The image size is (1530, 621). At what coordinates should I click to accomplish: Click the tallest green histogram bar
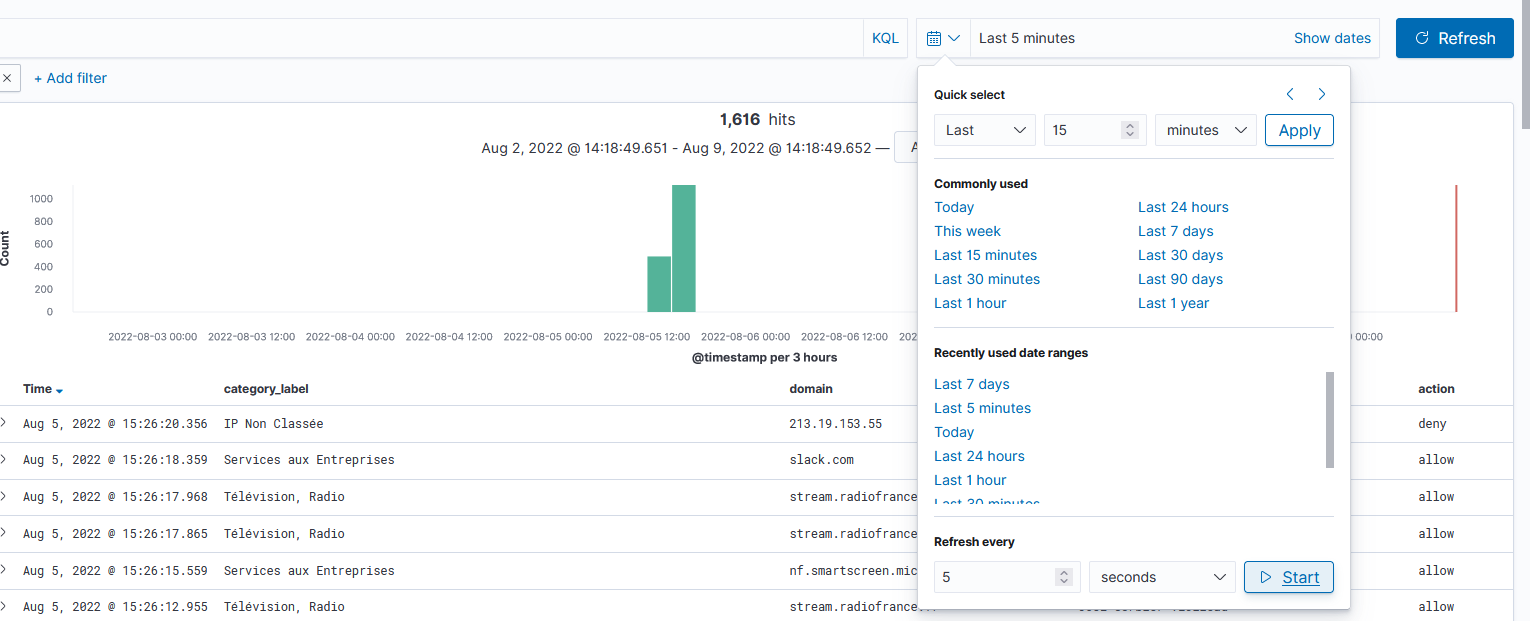click(683, 248)
